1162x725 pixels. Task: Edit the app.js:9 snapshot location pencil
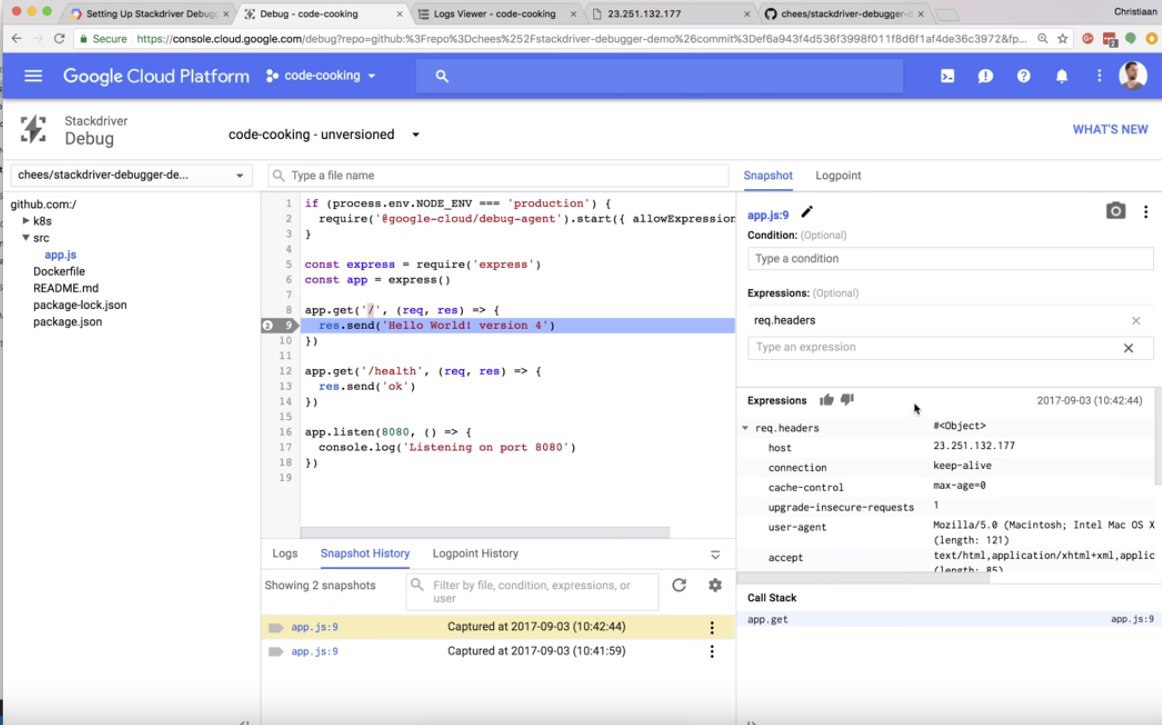coord(807,212)
